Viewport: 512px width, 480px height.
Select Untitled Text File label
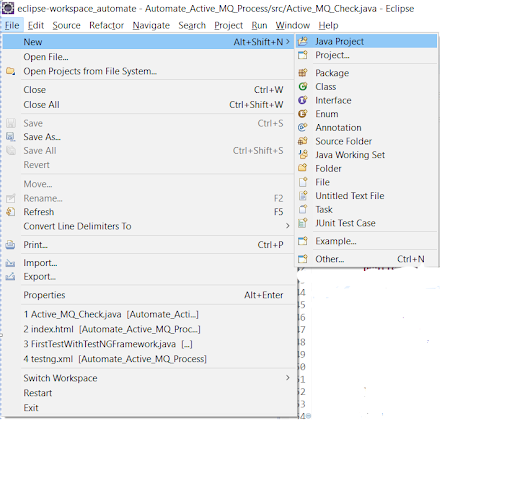click(x=350, y=196)
